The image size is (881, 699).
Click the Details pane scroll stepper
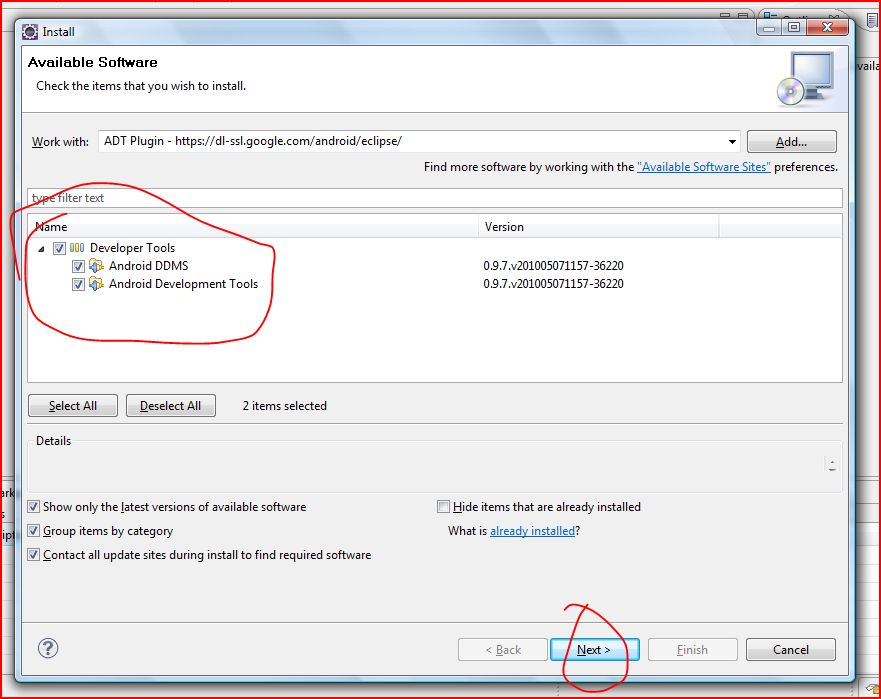coord(832,466)
